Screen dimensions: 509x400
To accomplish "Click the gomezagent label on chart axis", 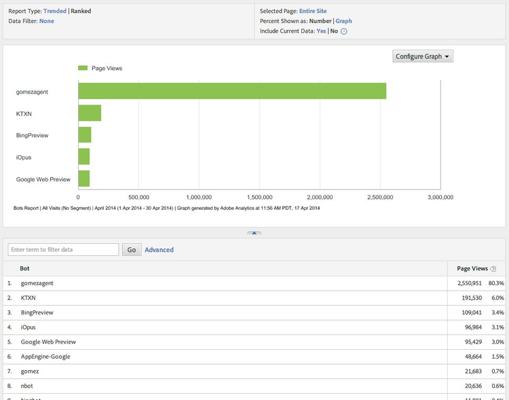I will click(x=32, y=92).
